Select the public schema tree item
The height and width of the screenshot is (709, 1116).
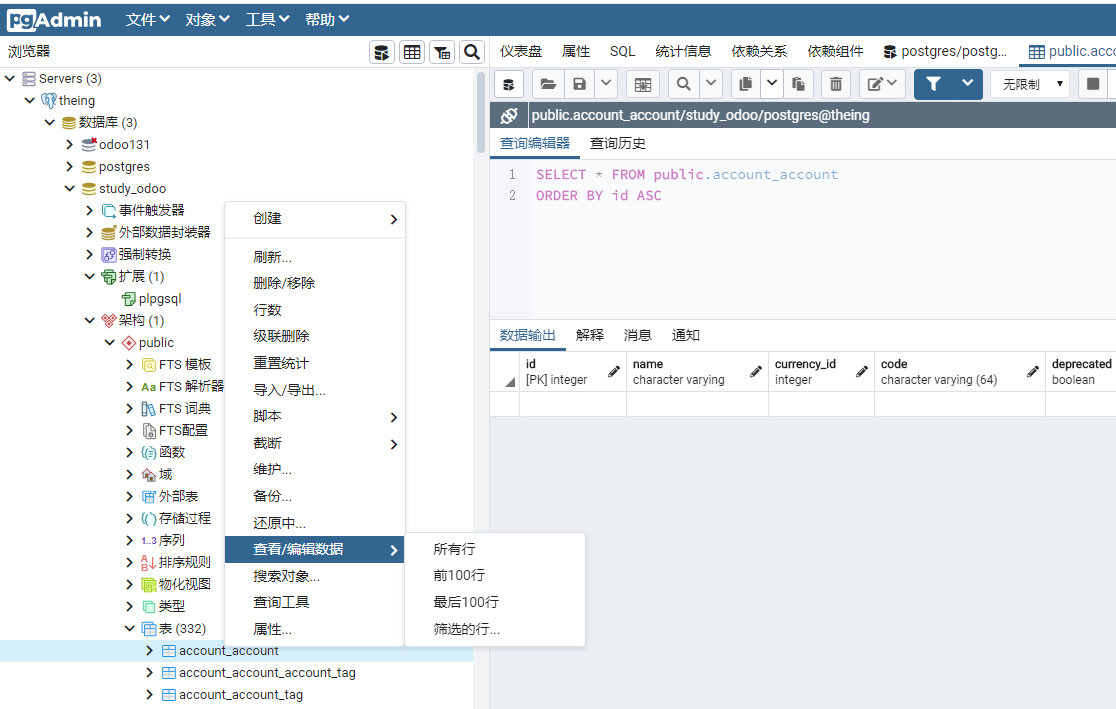[157, 342]
